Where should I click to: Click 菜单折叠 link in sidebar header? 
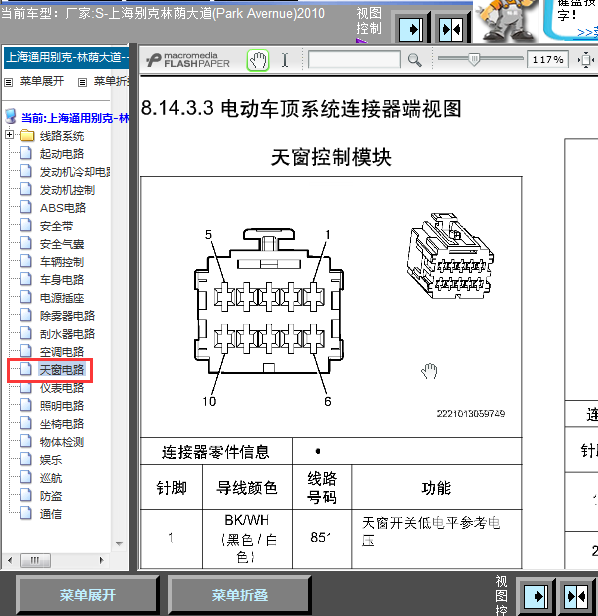click(x=111, y=81)
